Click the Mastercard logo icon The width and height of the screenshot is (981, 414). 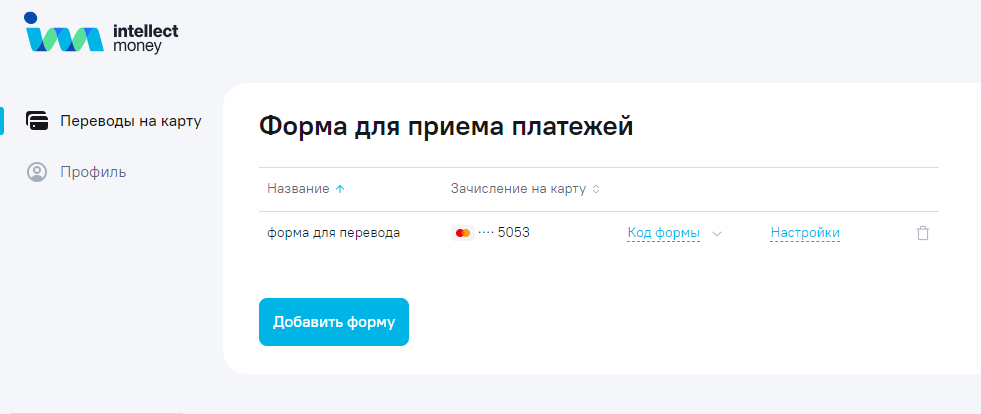coord(461,233)
